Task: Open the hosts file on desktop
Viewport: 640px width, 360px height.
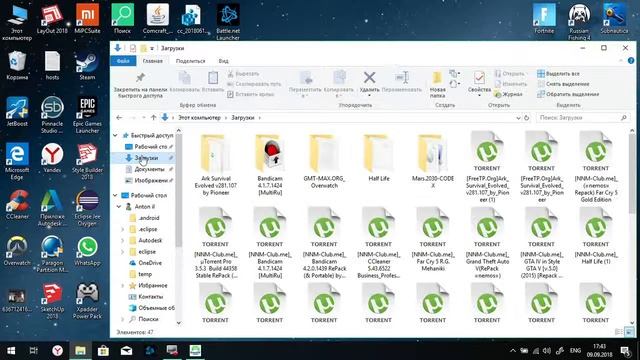Action: [x=52, y=65]
